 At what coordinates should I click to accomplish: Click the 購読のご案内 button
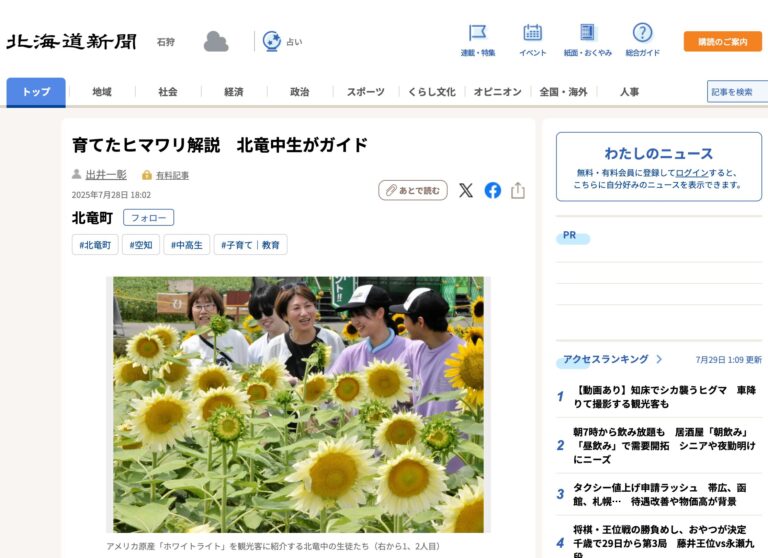tap(722, 41)
